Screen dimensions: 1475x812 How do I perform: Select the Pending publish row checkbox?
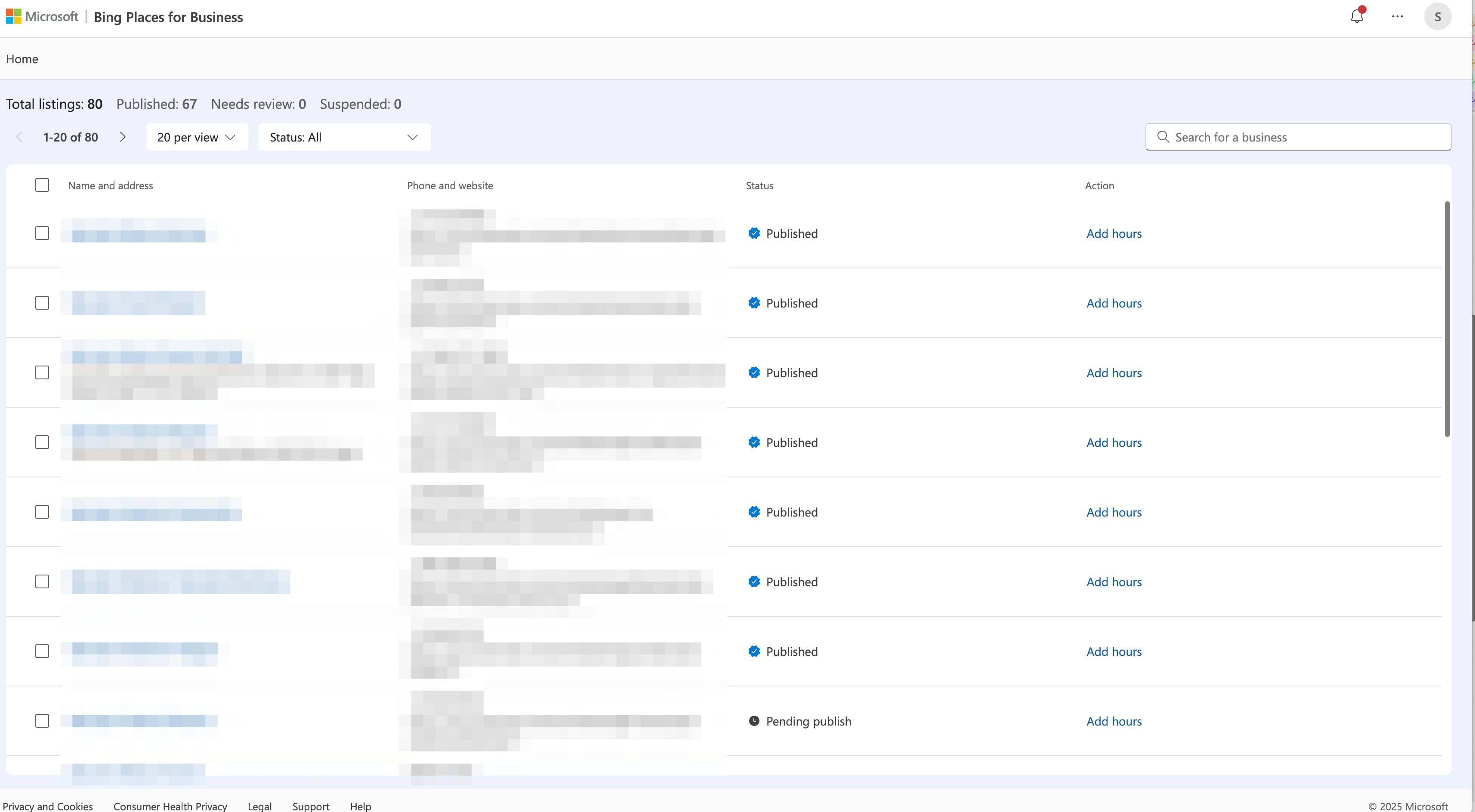click(x=42, y=721)
